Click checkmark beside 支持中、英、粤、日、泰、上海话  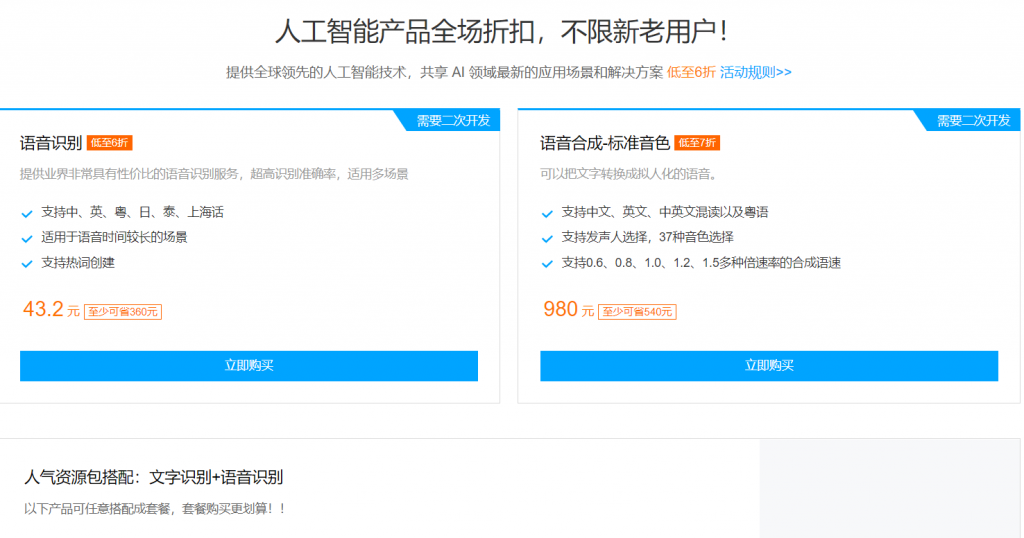pos(27,214)
